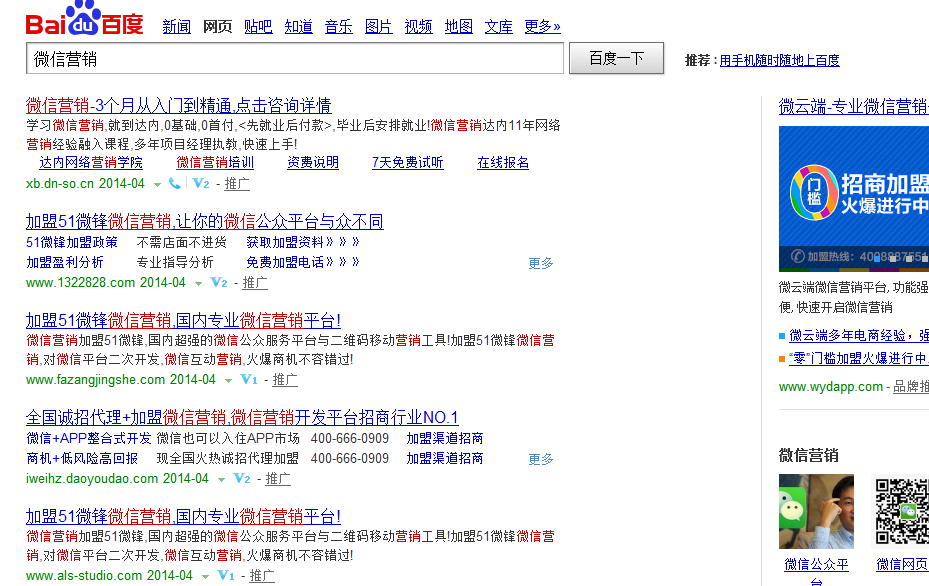929x586 pixels.
Task: Click the 微信公众平台 thumbnail image
Action: tap(816, 511)
